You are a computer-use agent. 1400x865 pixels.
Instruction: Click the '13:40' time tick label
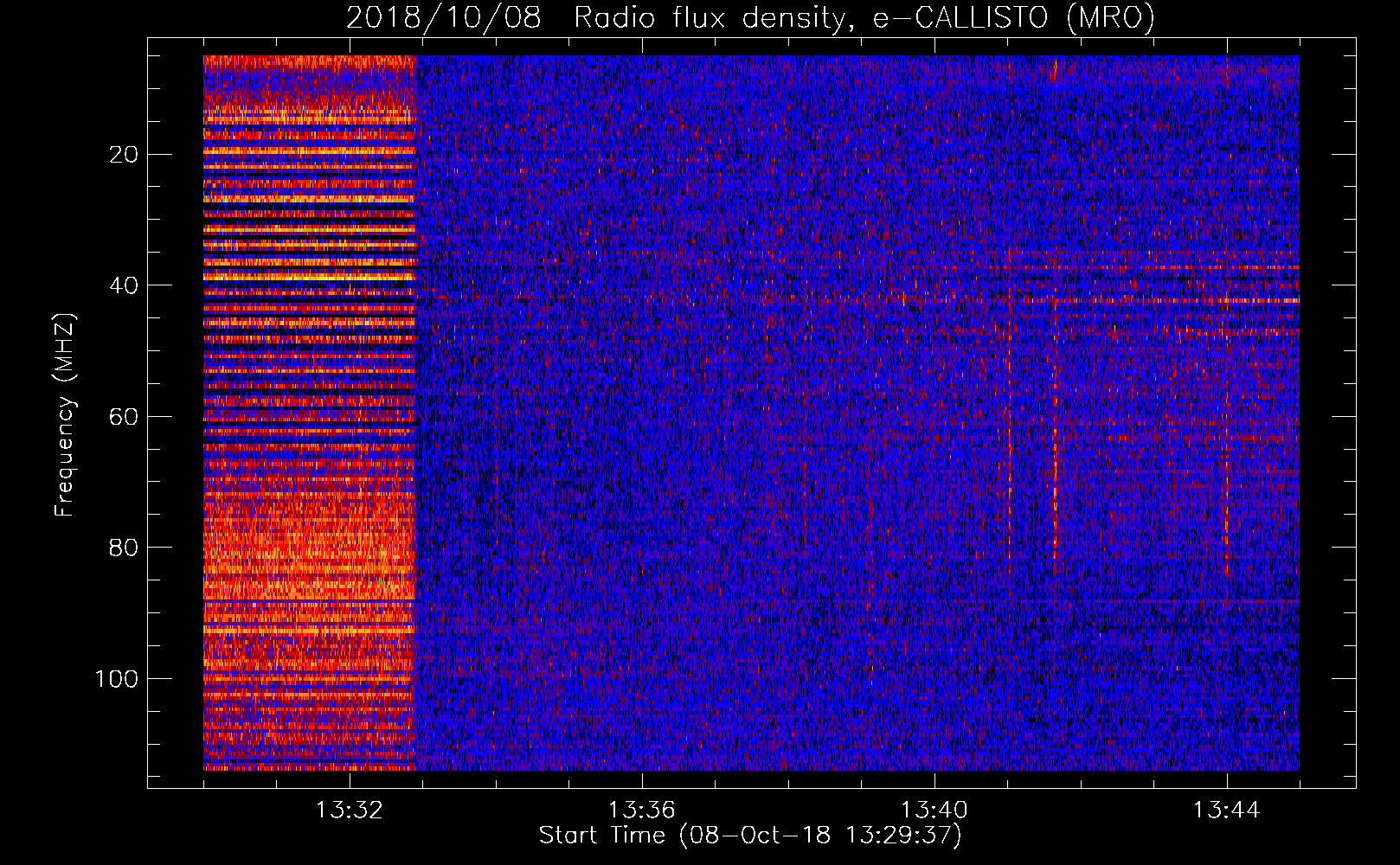(934, 811)
